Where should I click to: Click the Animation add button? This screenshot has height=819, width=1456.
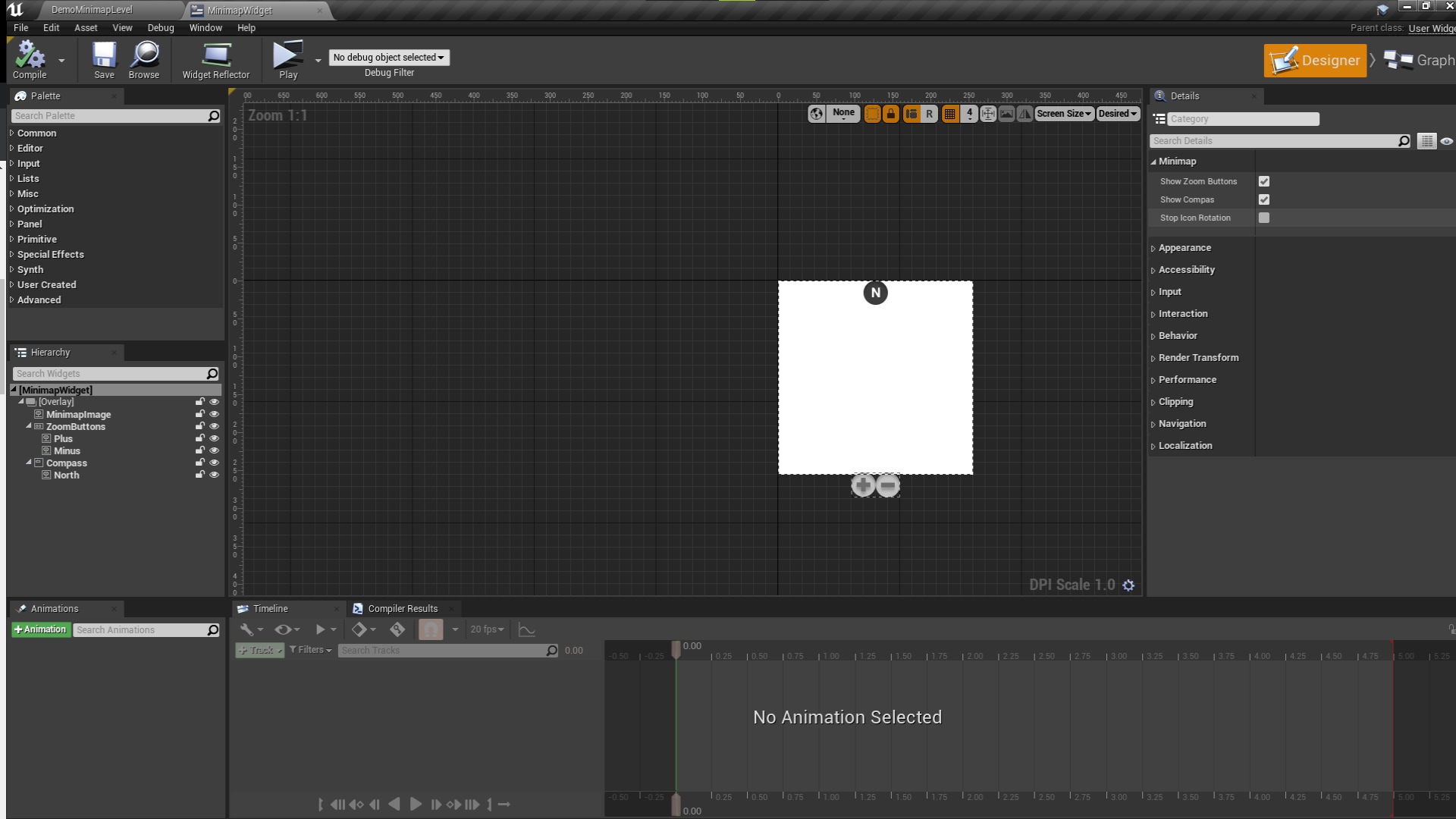[x=40, y=629]
